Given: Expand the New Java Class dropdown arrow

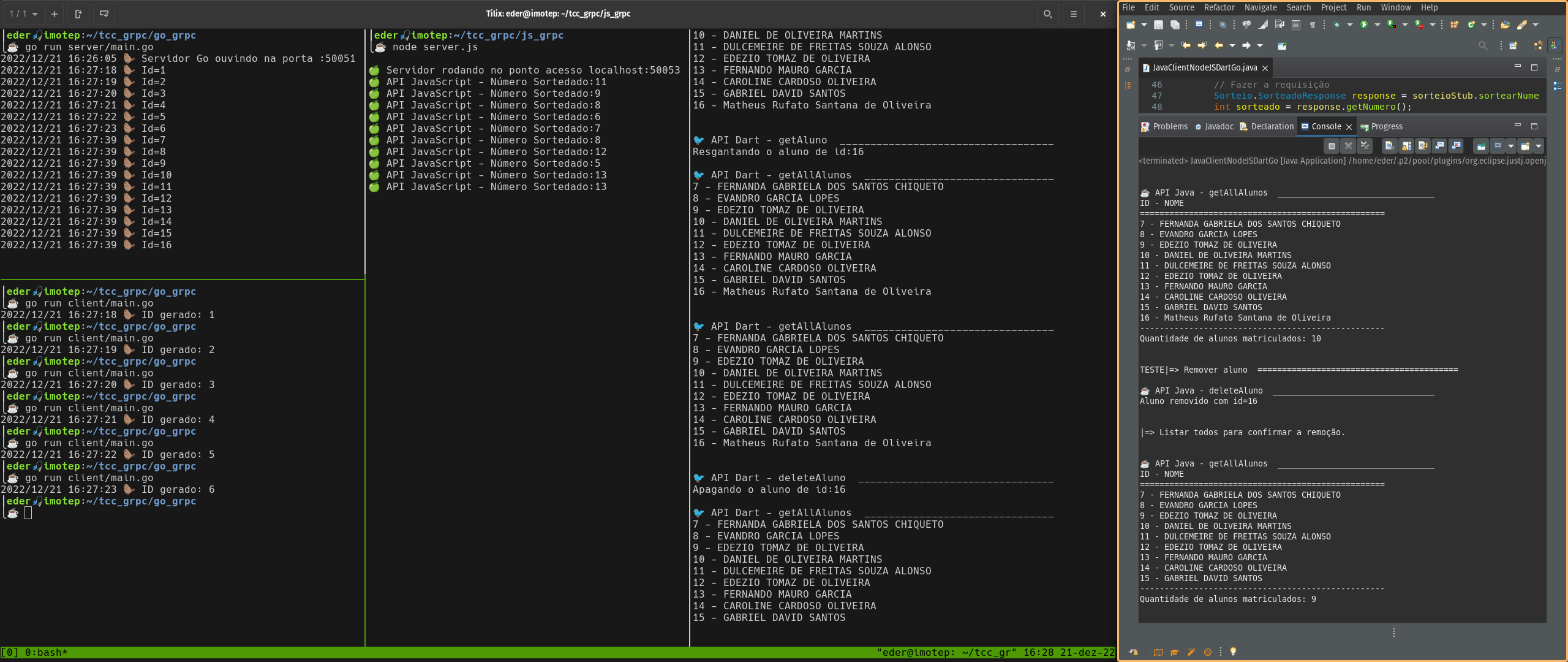Looking at the screenshot, I should point(1484,25).
